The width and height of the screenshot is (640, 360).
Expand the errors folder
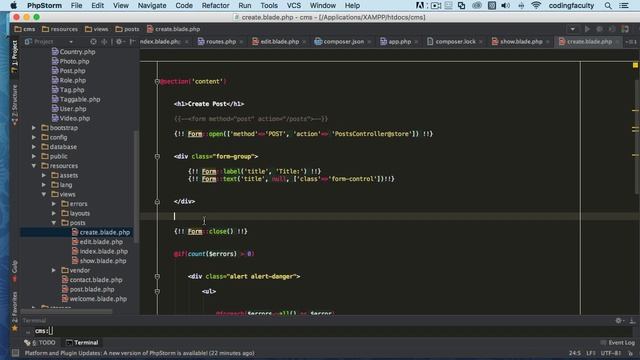pyautogui.click(x=54, y=204)
